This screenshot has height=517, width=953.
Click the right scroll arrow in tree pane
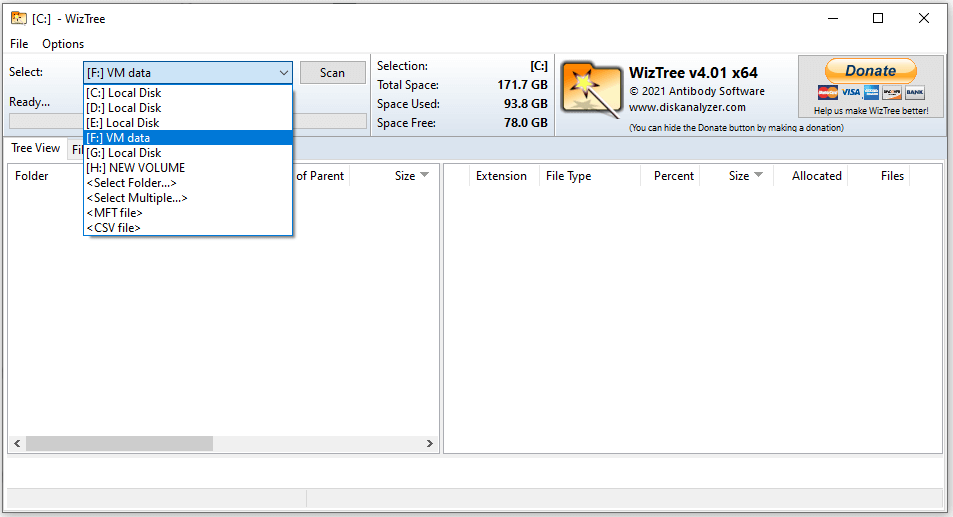tap(430, 443)
